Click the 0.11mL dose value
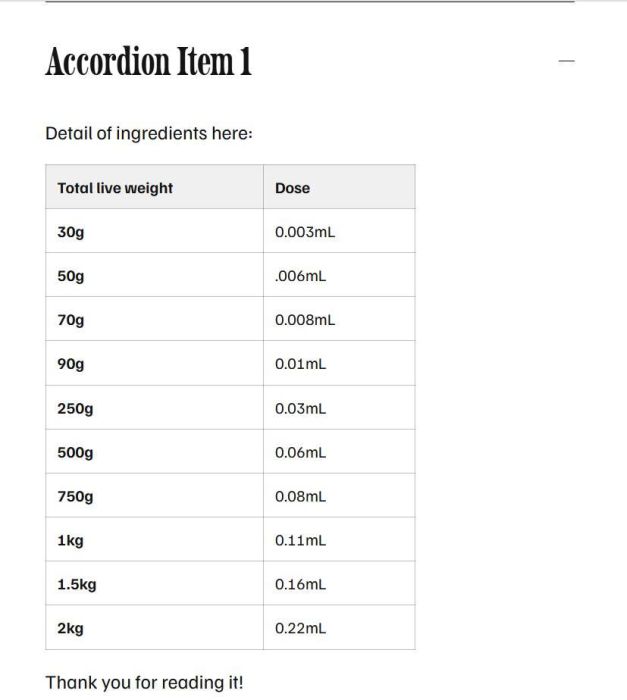This screenshot has width=627, height=700. pos(300,540)
